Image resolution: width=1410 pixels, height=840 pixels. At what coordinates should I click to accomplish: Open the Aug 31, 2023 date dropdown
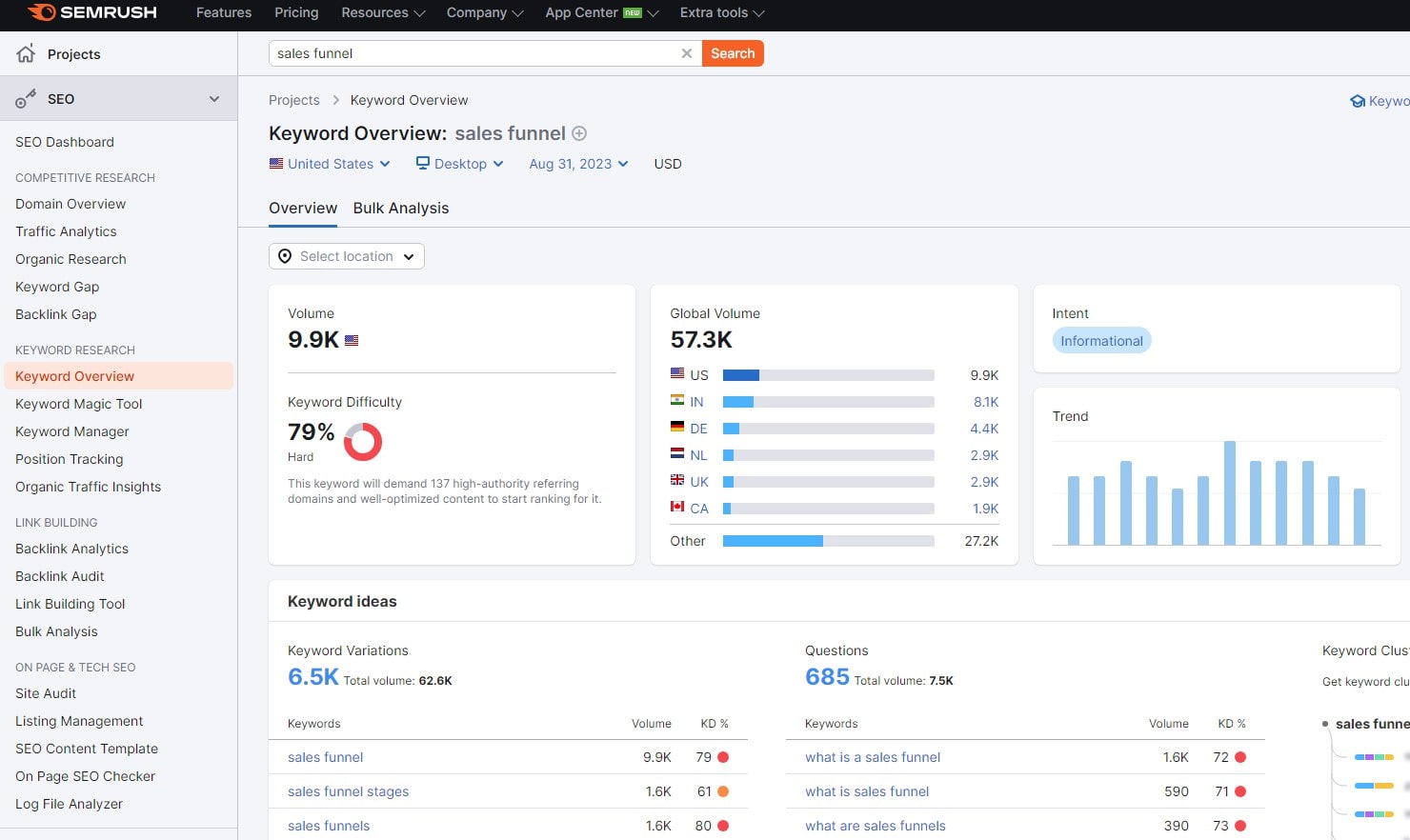[x=578, y=164]
